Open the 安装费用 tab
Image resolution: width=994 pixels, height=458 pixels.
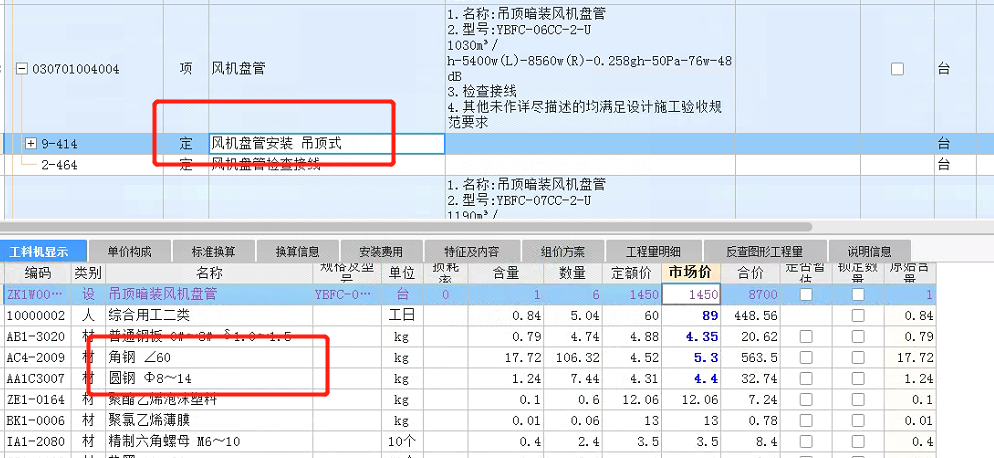[381, 252]
